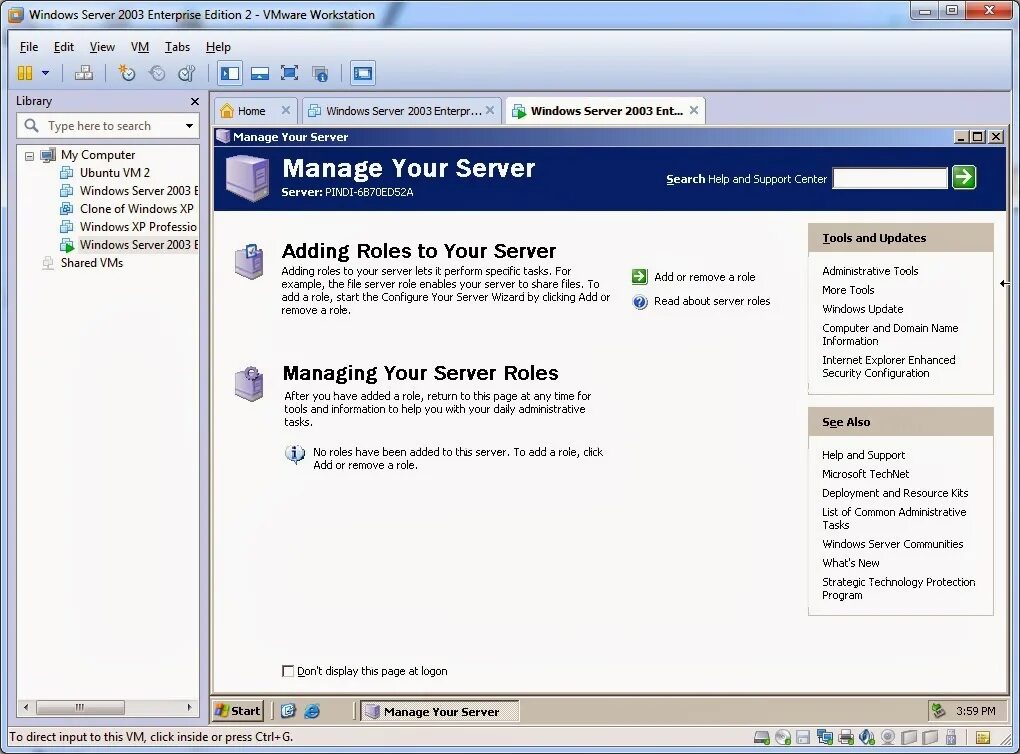Viewport: 1020px width, 754px height.
Task: Select Windows XP Professional VM
Action: click(x=138, y=227)
